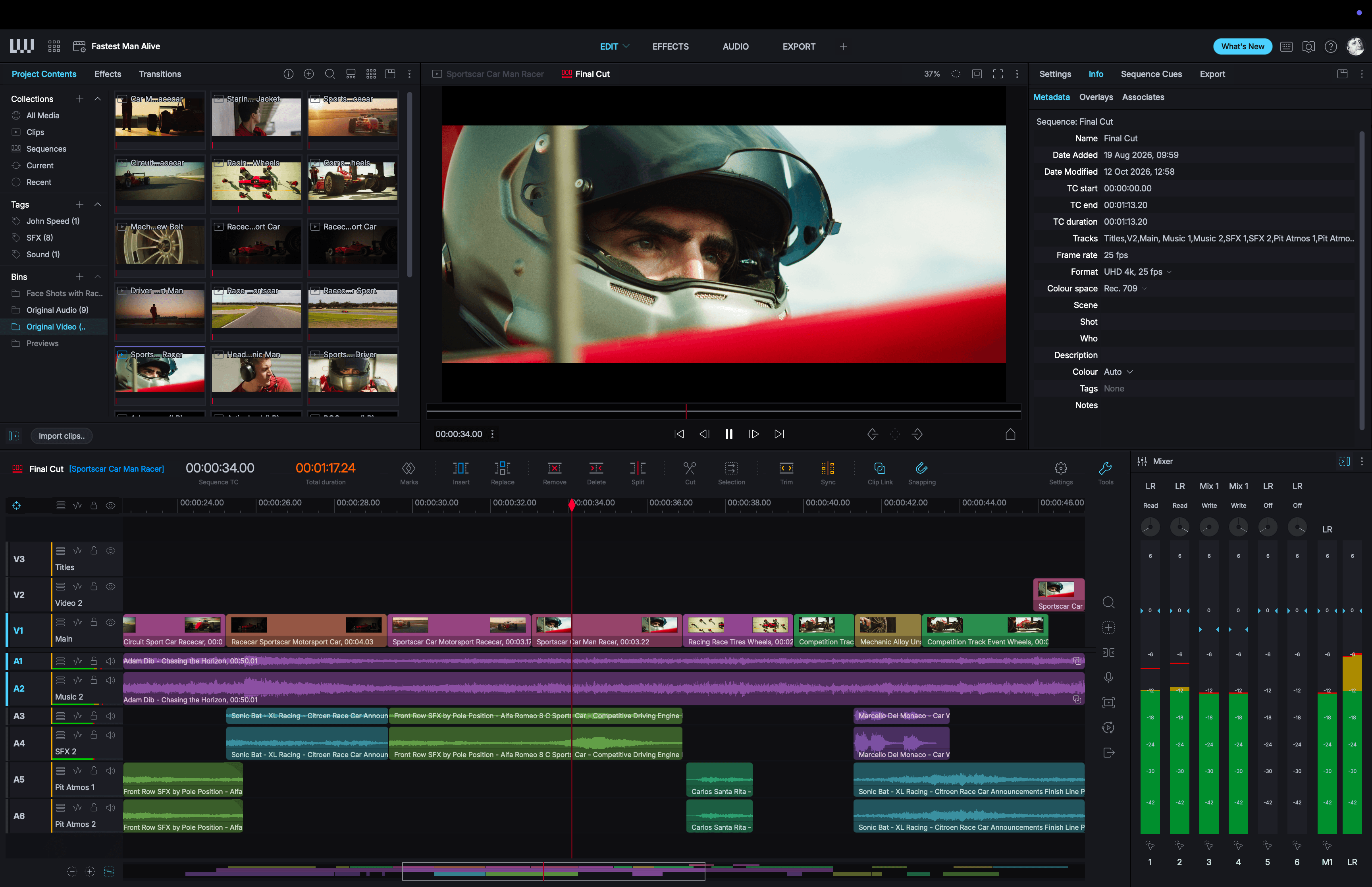Toggle visibility eye of V1 Main track

pos(110,622)
